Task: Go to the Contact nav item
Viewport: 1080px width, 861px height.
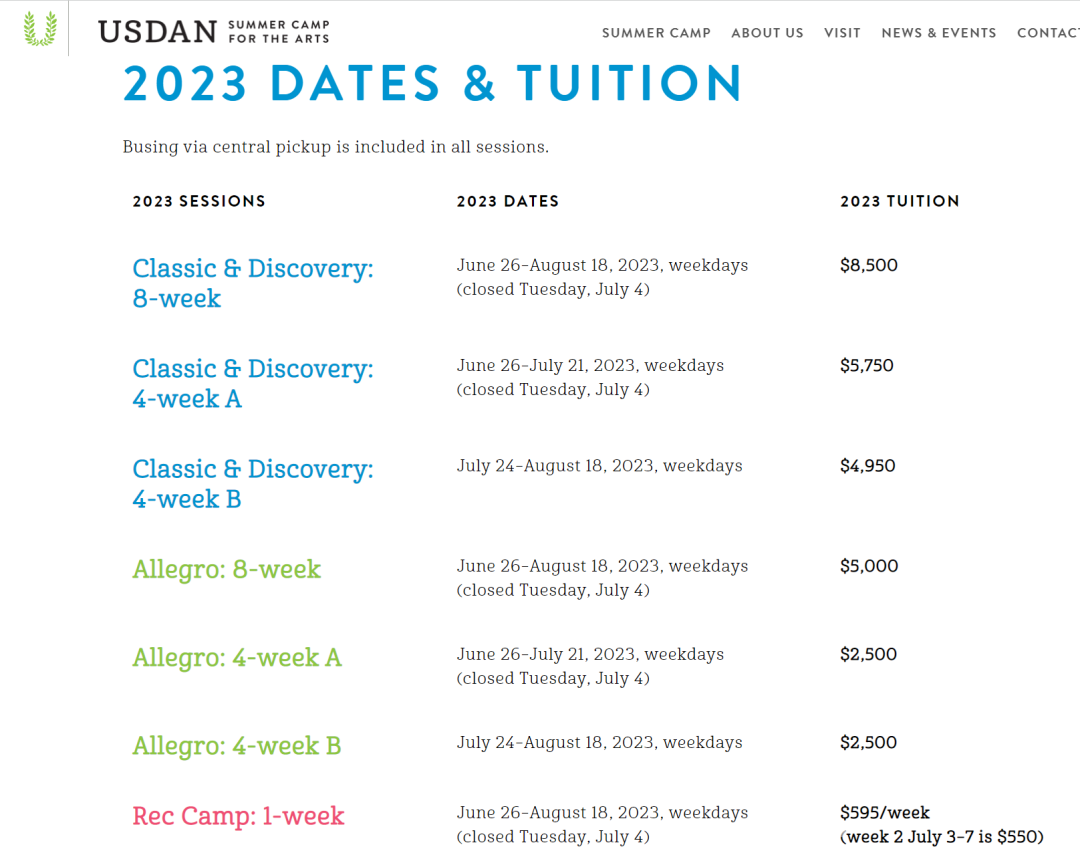Action: (x=1048, y=33)
